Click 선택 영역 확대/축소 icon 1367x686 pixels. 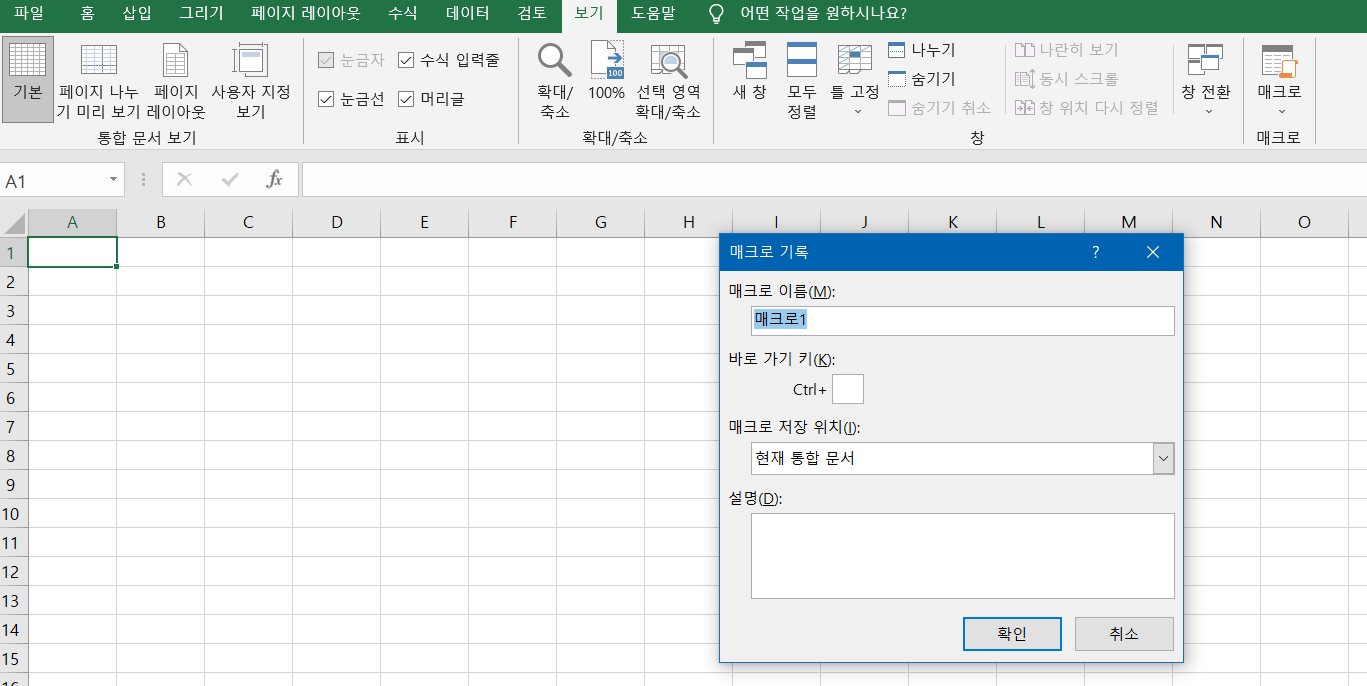click(669, 61)
